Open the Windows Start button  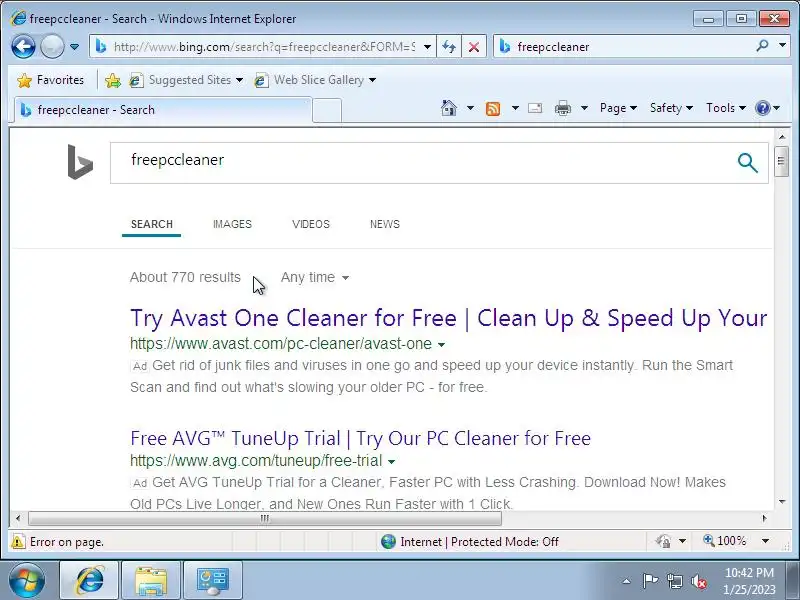point(26,581)
